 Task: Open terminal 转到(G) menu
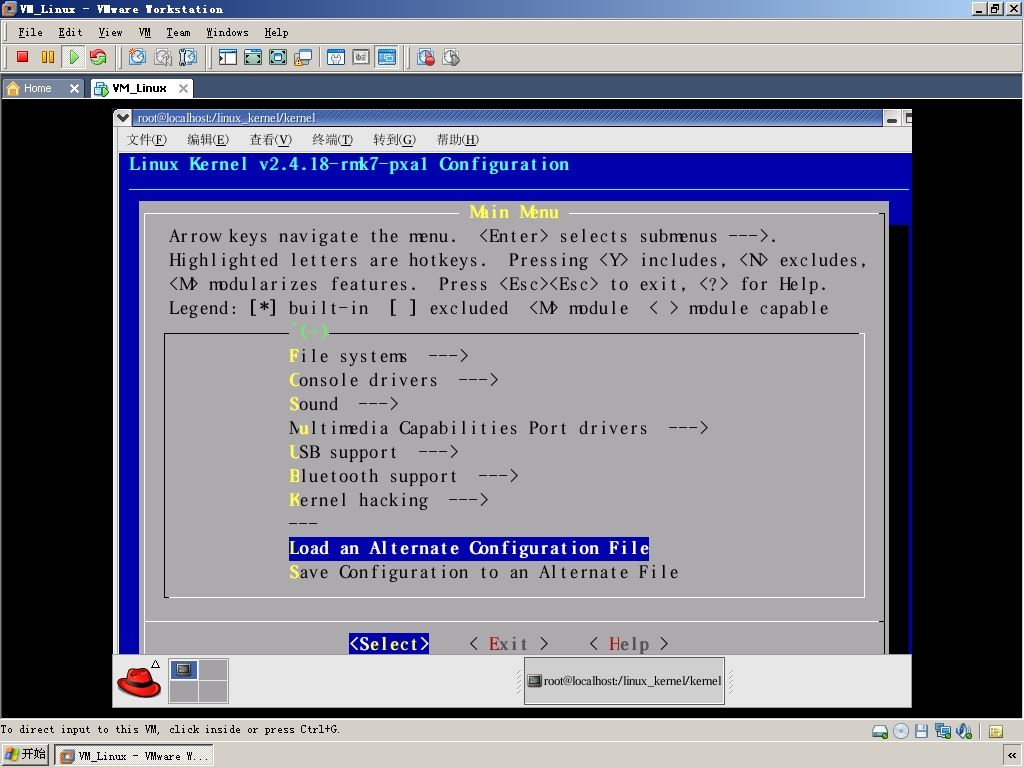(394, 139)
